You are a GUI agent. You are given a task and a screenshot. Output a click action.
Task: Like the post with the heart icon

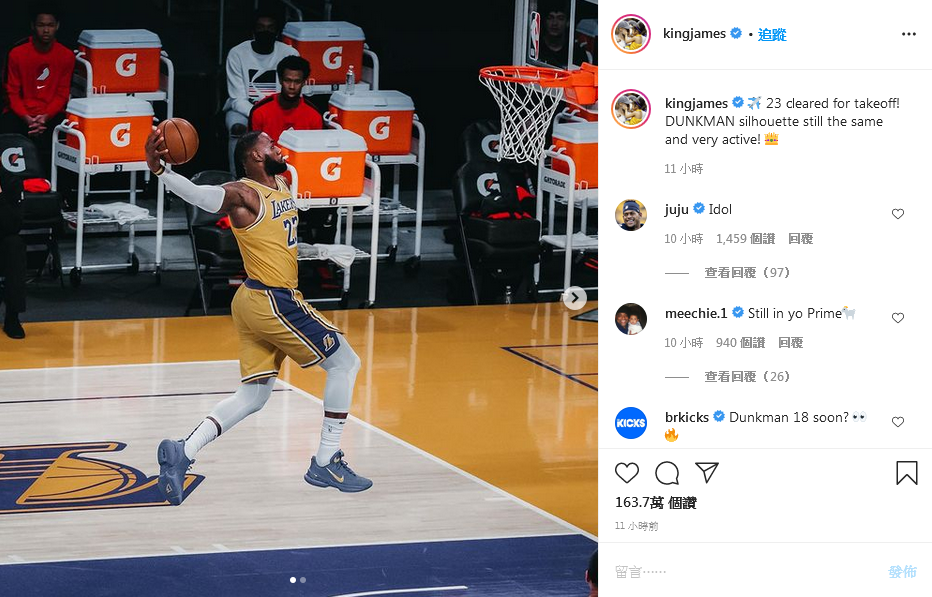point(626,473)
